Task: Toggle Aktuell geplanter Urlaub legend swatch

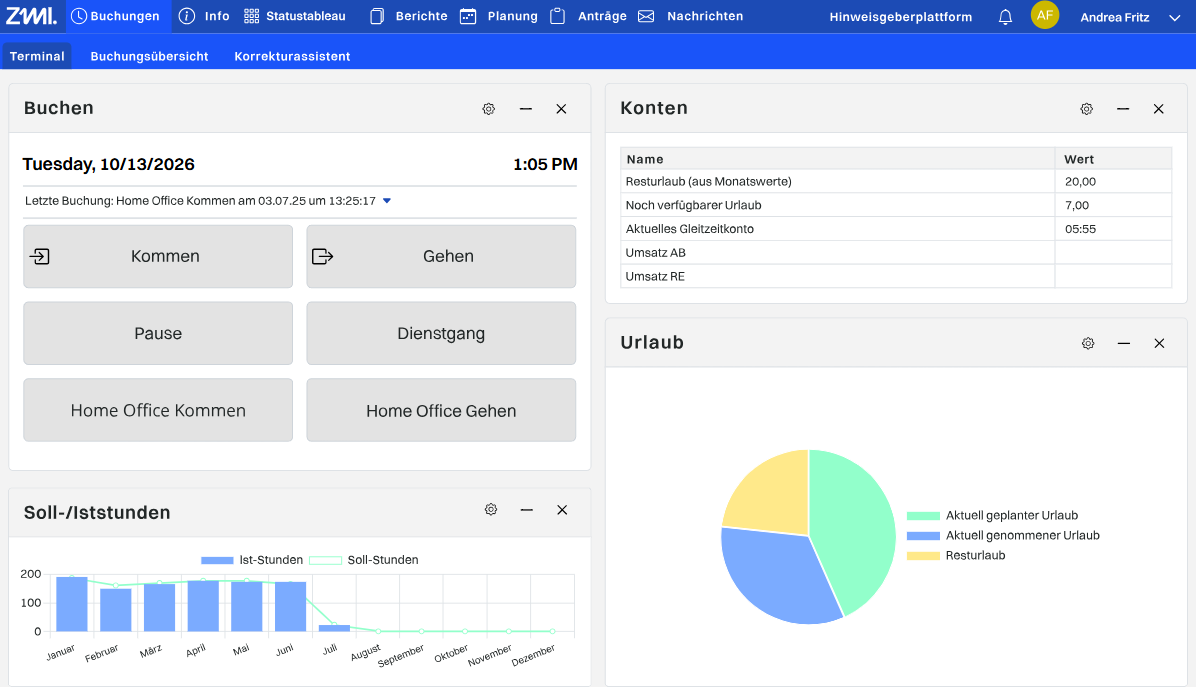Action: pos(923,515)
